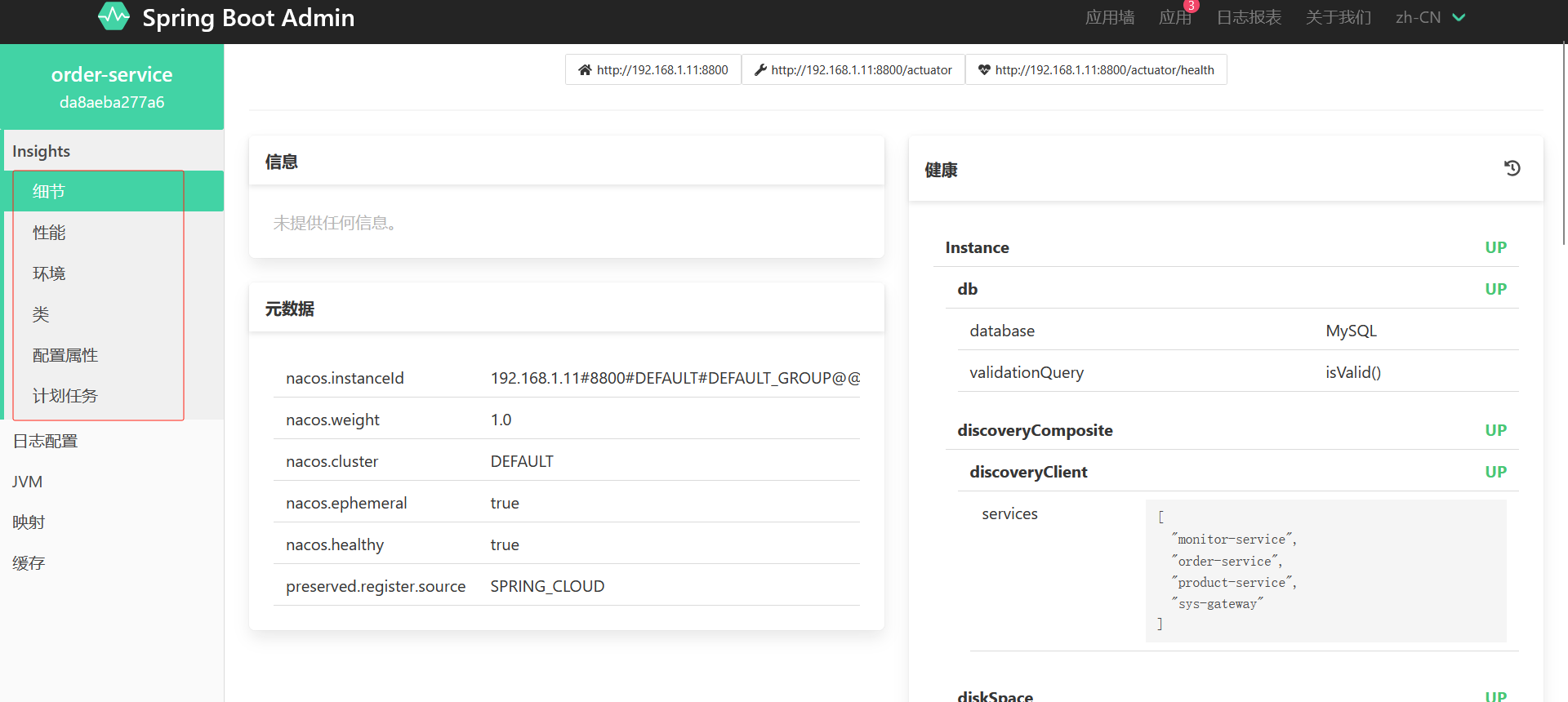Screen dimensions: 1568x702
Task: Open JVM in the sidebar
Action: coord(112,482)
